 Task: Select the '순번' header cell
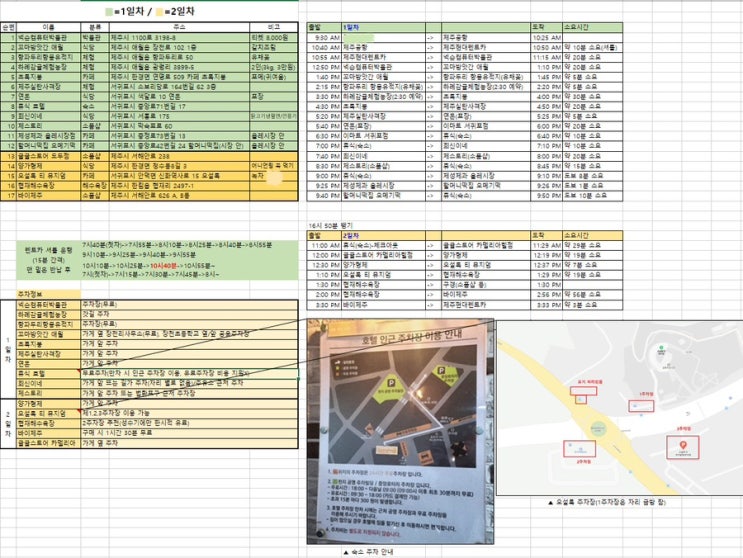point(9,27)
